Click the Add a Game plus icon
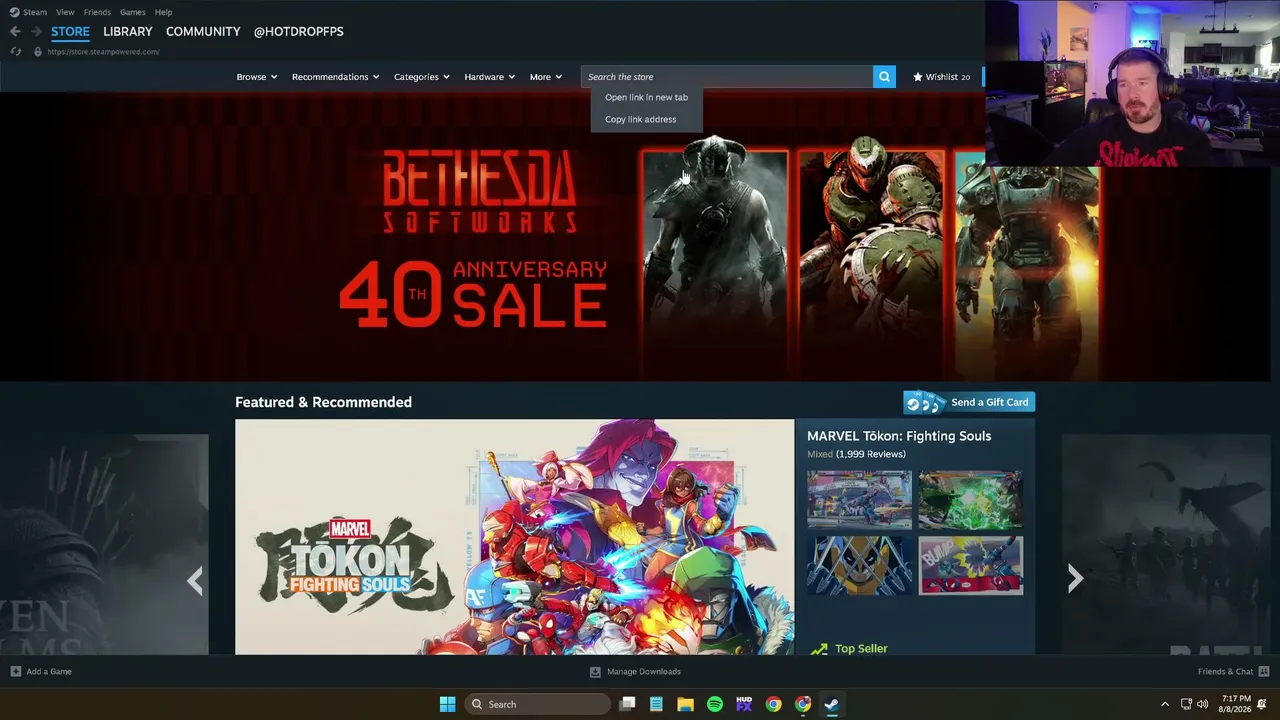 click(x=15, y=671)
